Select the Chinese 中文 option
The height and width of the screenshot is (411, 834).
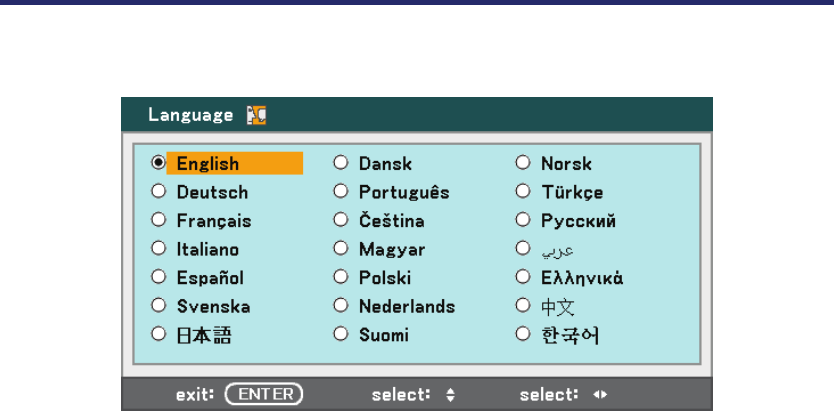pyautogui.click(x=523, y=306)
